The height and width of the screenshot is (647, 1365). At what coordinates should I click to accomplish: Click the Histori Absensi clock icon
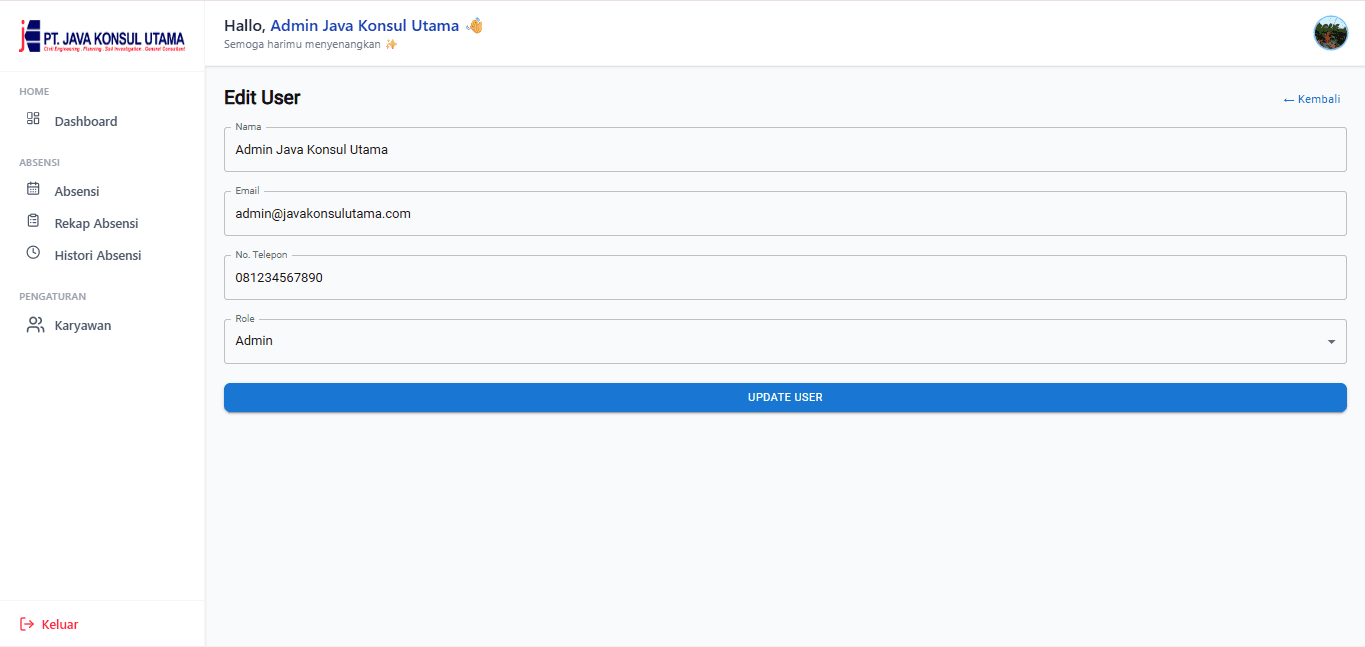[34, 254]
